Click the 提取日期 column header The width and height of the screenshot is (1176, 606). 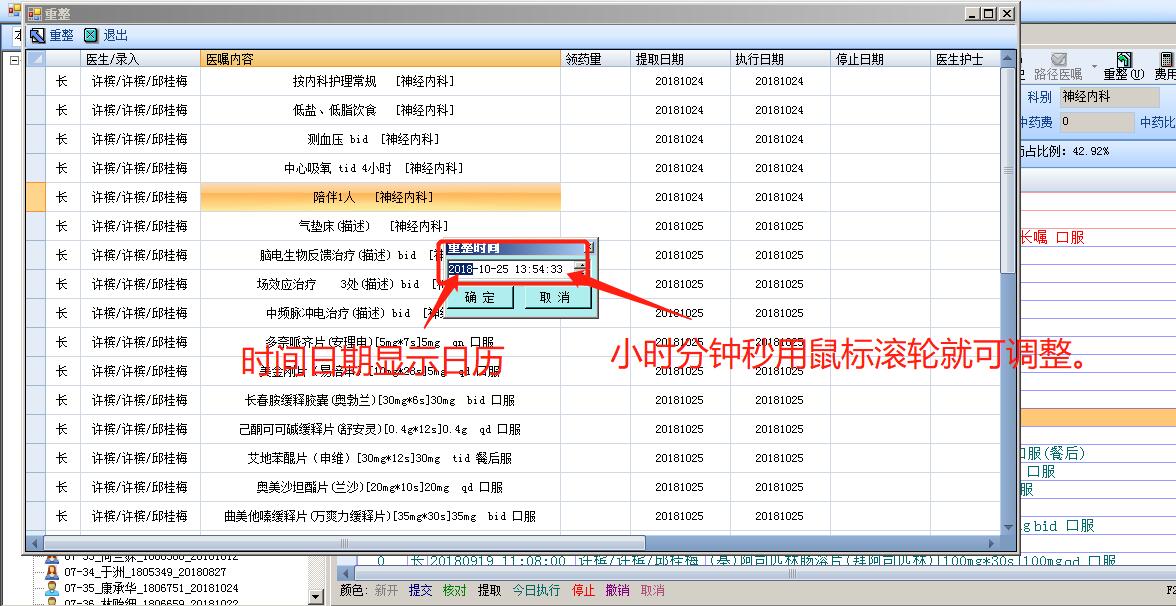(680, 59)
